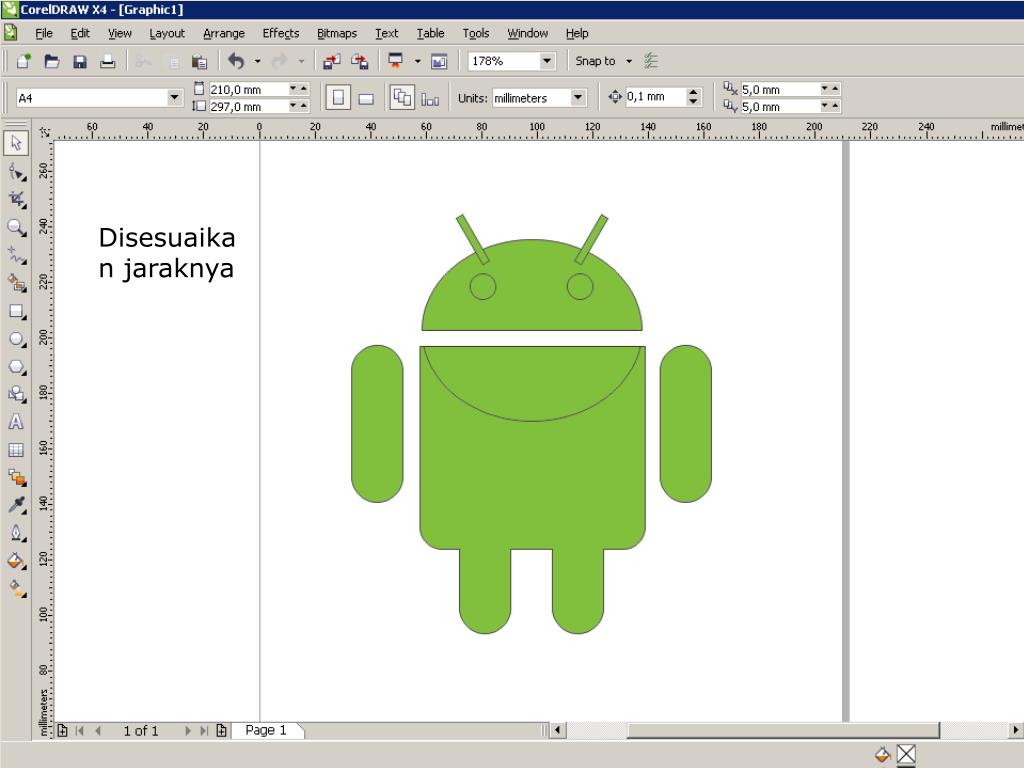Click the no-outline X swatch in status bar
This screenshot has width=1024, height=768.
click(x=906, y=755)
